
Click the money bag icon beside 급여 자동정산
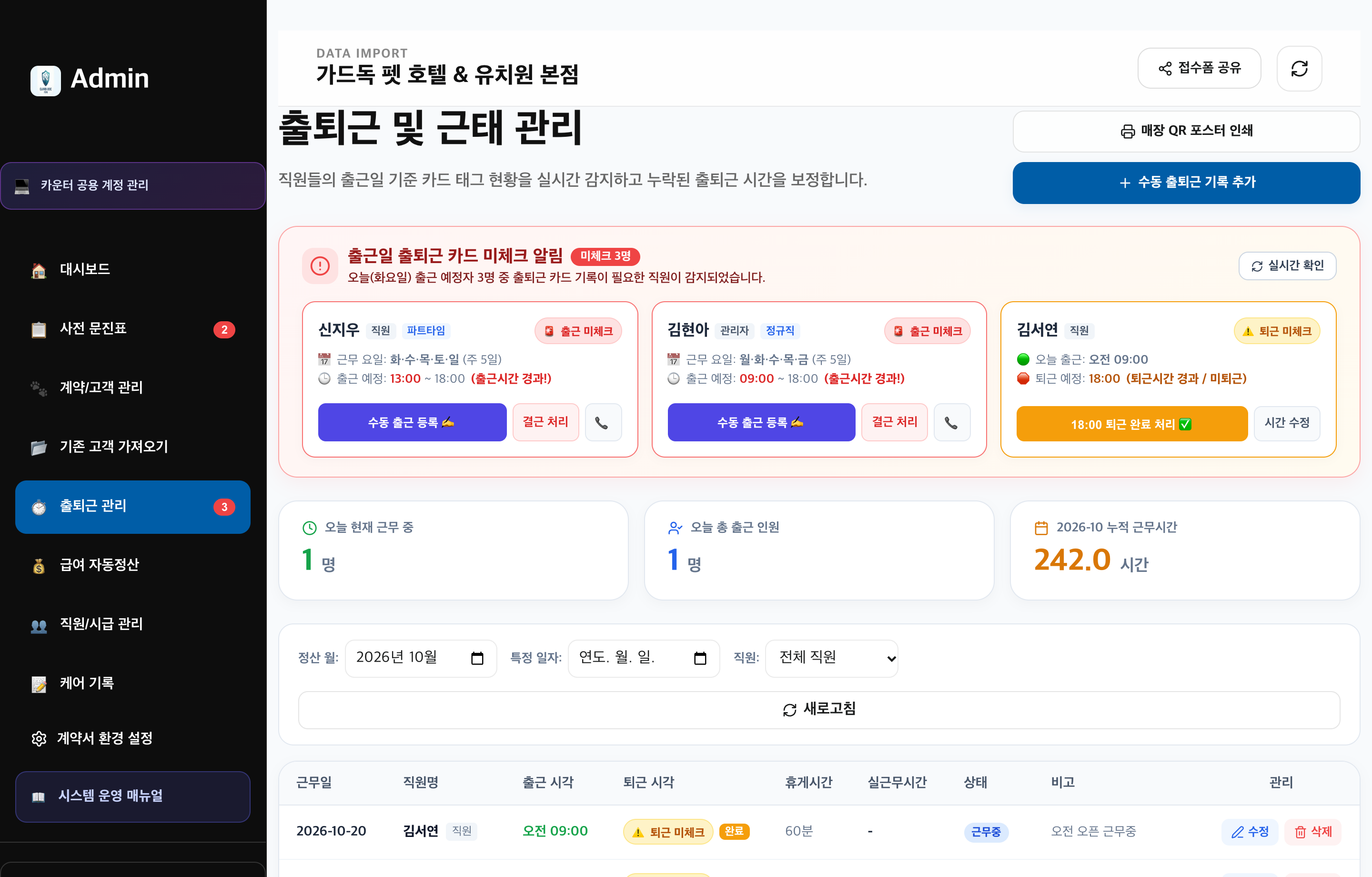pyautogui.click(x=39, y=566)
